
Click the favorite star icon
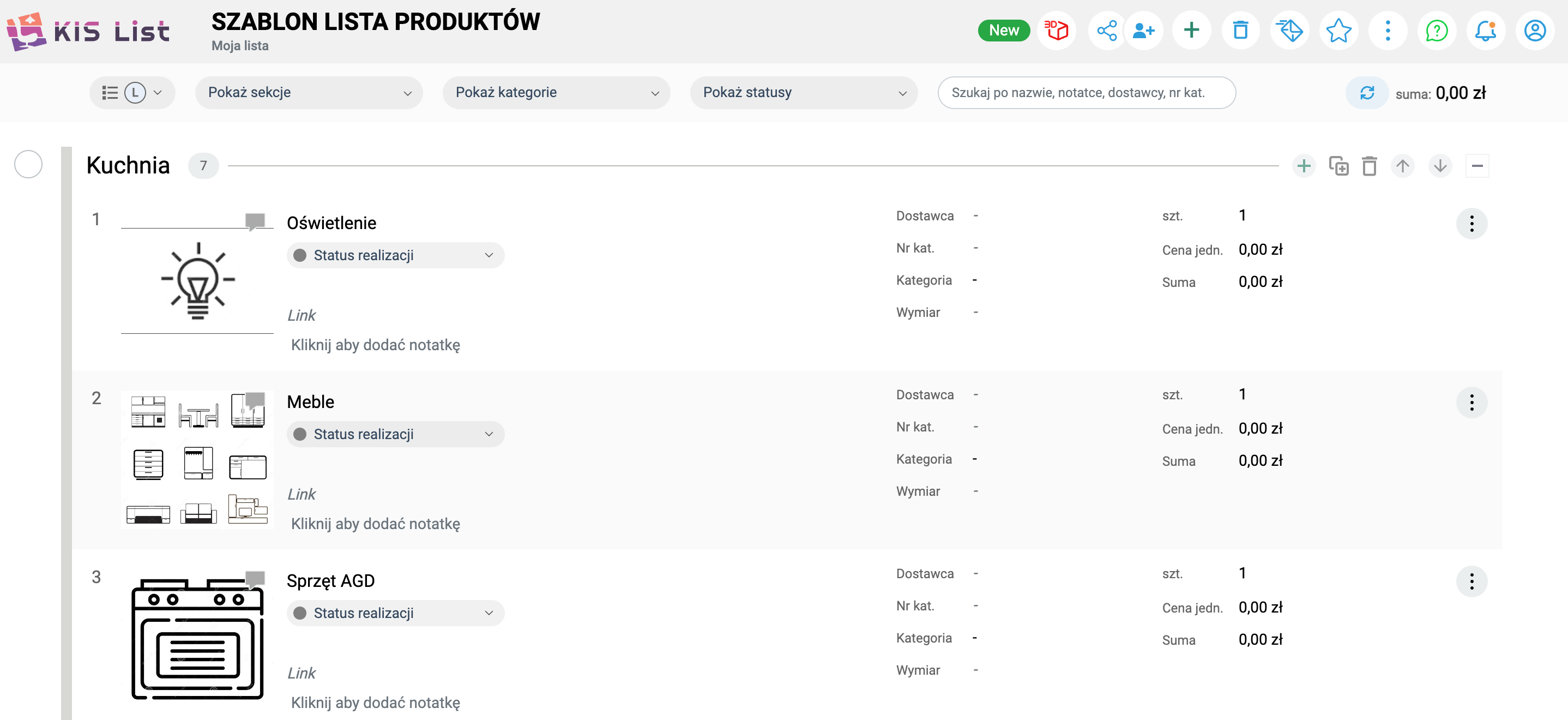coord(1338,31)
